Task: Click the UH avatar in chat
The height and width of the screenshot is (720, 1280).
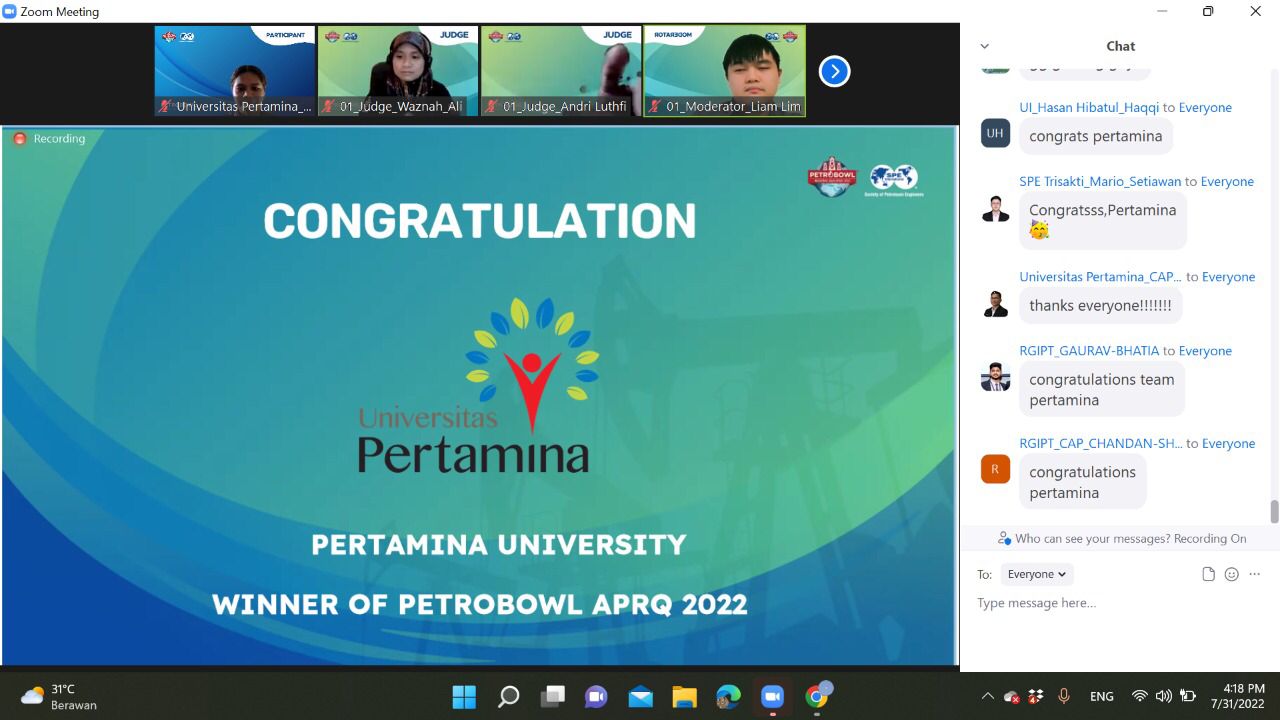Action: tap(995, 133)
